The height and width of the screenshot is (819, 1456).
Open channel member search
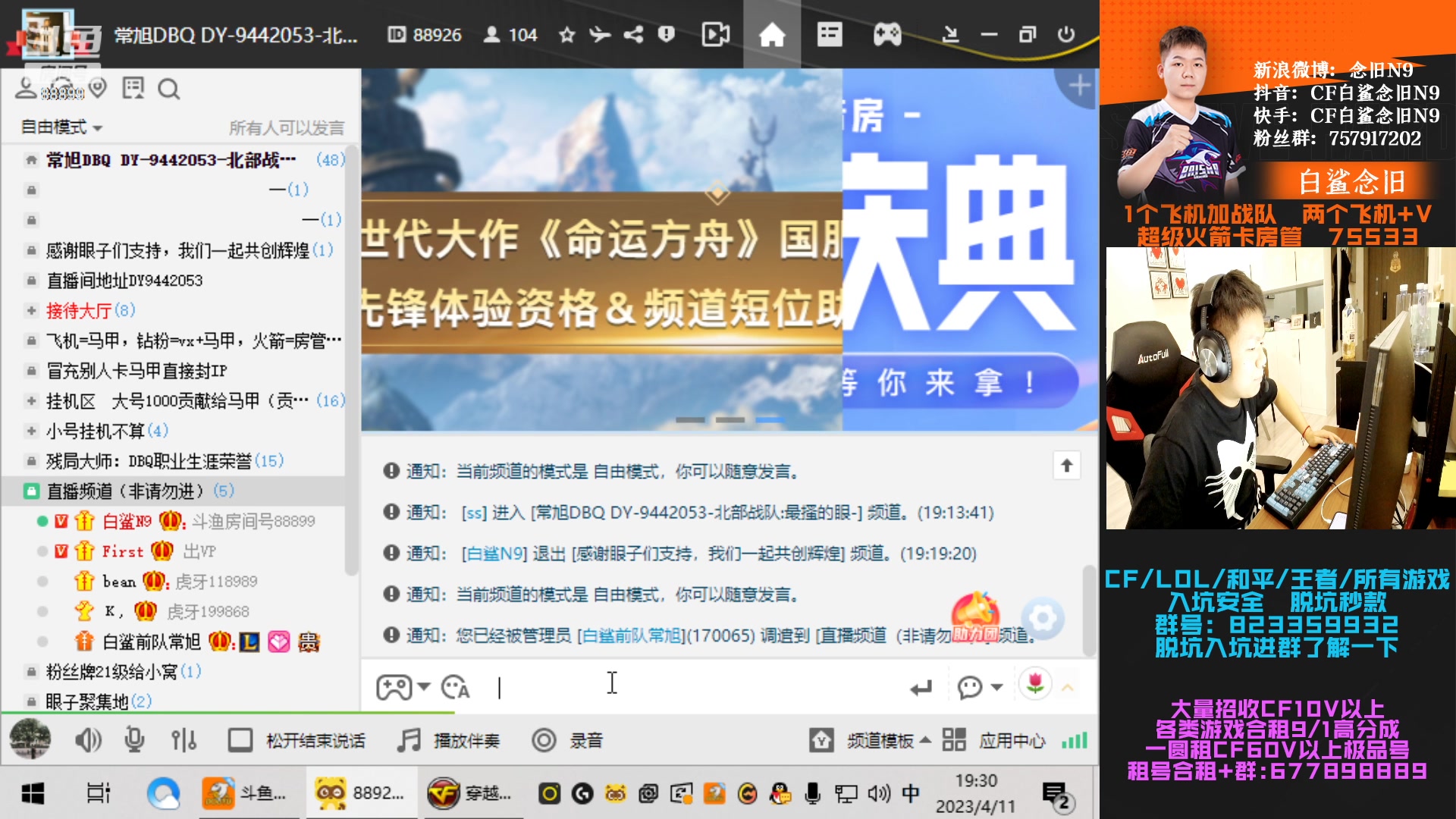pyautogui.click(x=170, y=89)
